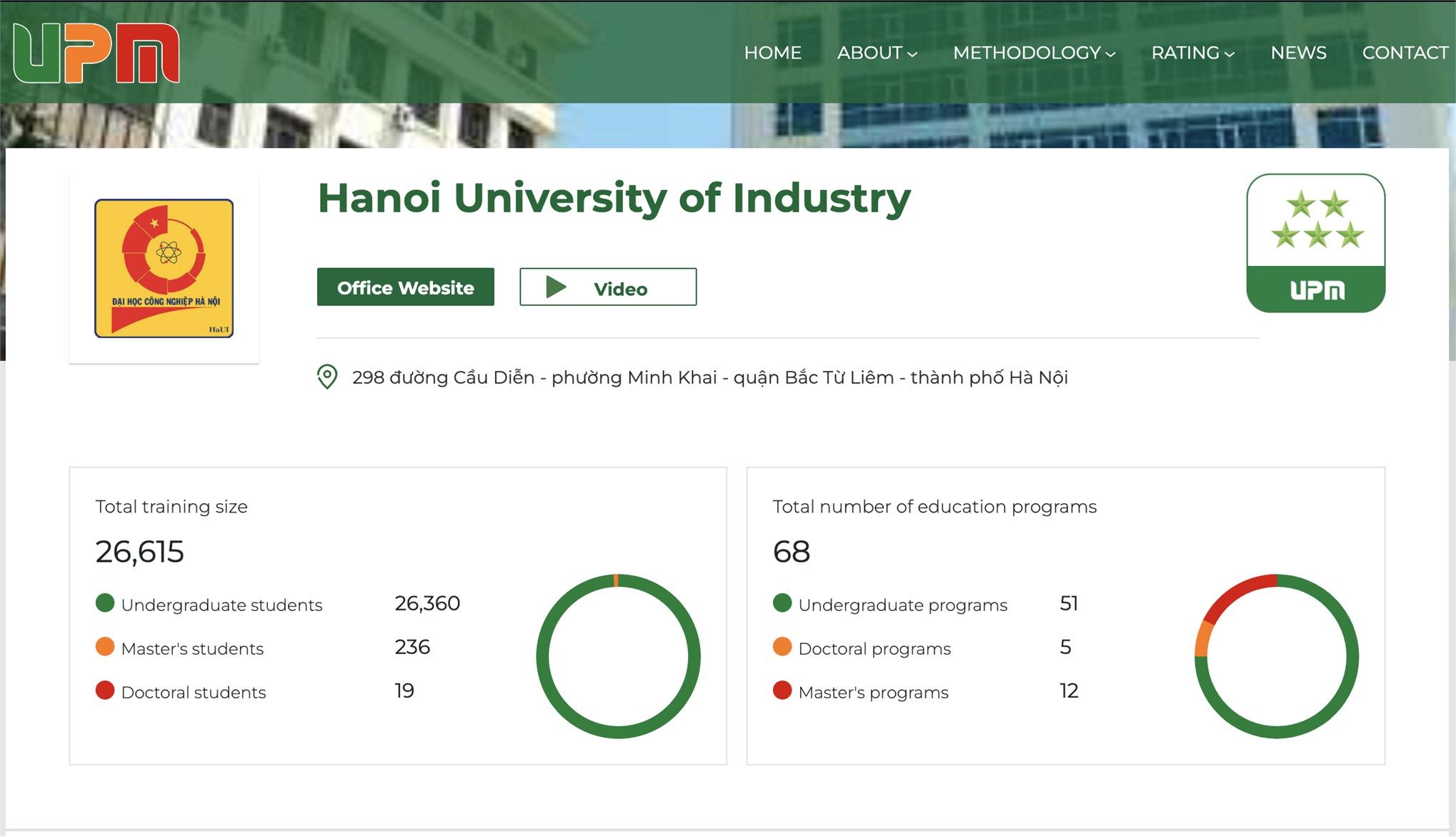
Task: Click the play triangle on Video button
Action: coord(556,287)
